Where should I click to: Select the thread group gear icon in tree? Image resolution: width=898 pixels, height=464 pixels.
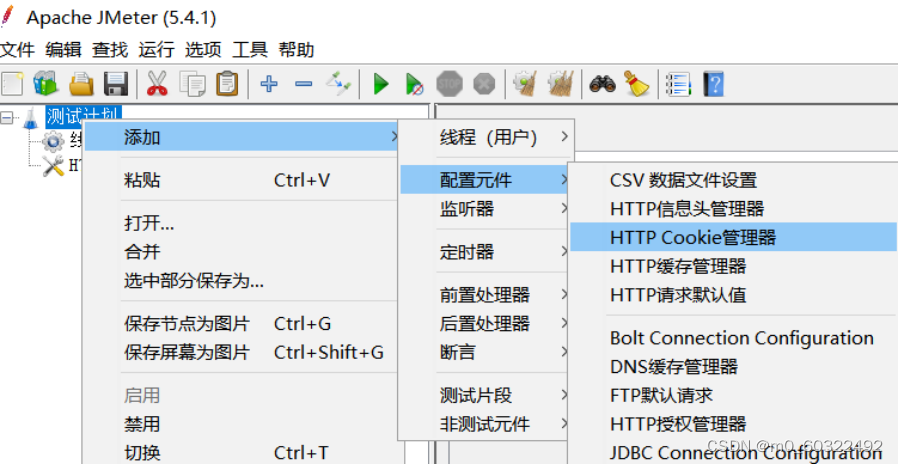[x=53, y=141]
